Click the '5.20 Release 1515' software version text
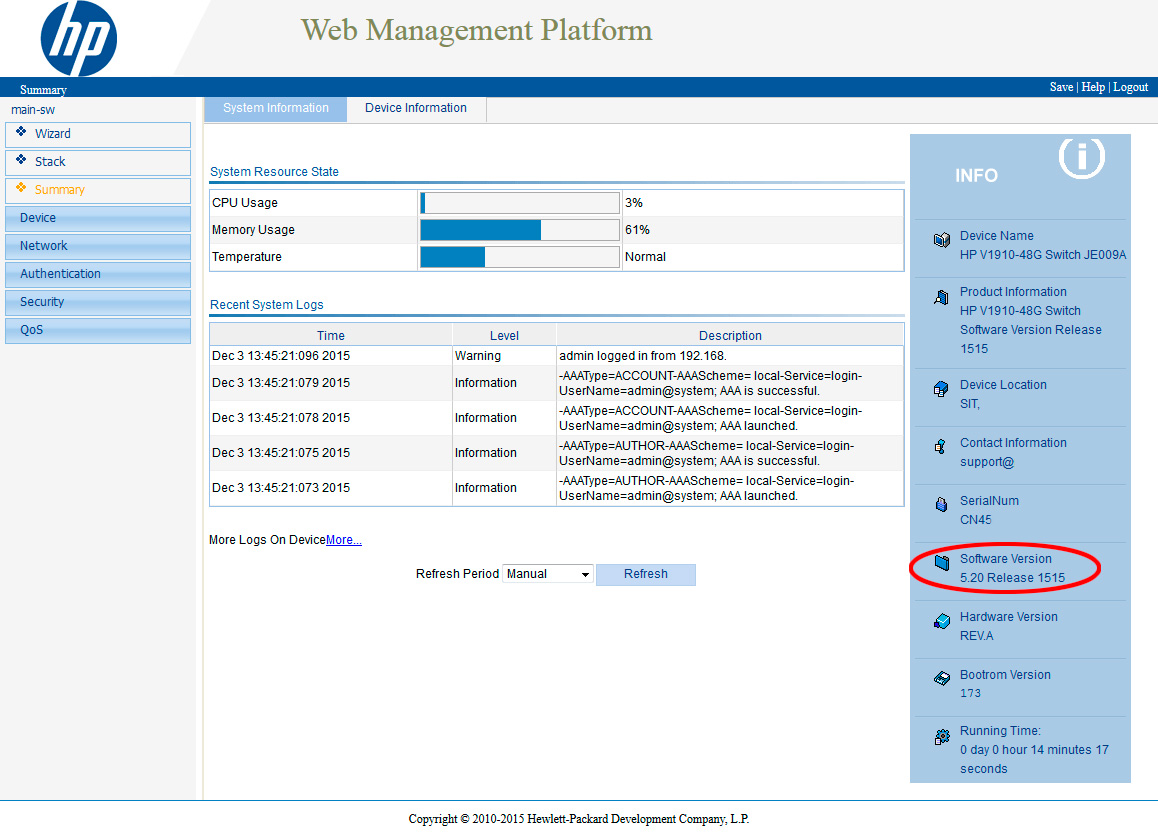This screenshot has width=1158, height=836. click(x=1013, y=578)
